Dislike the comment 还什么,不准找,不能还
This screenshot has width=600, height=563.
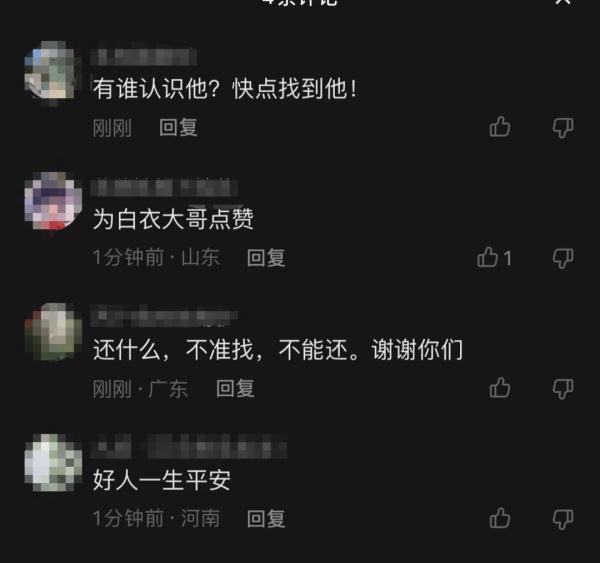(x=563, y=388)
